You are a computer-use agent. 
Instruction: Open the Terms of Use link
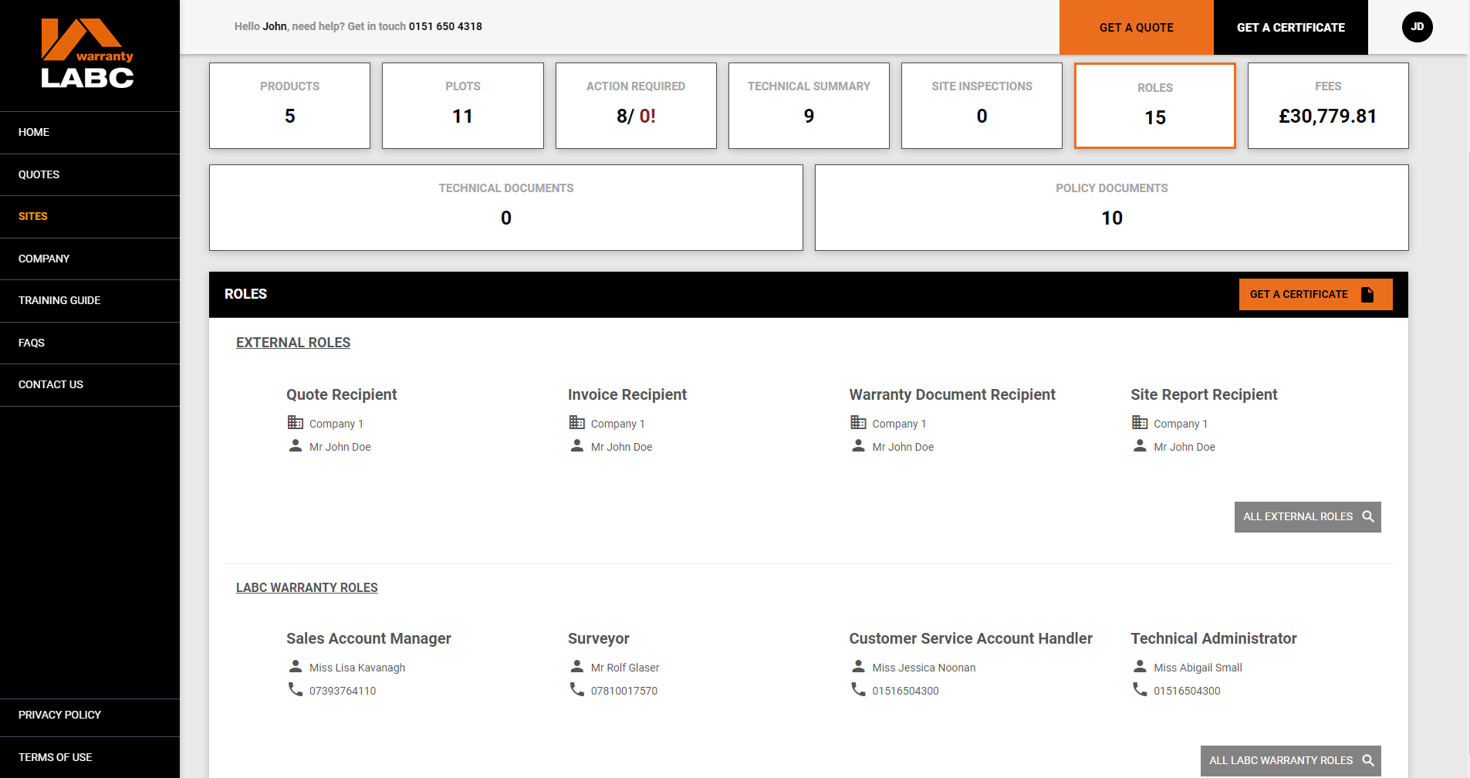90,757
